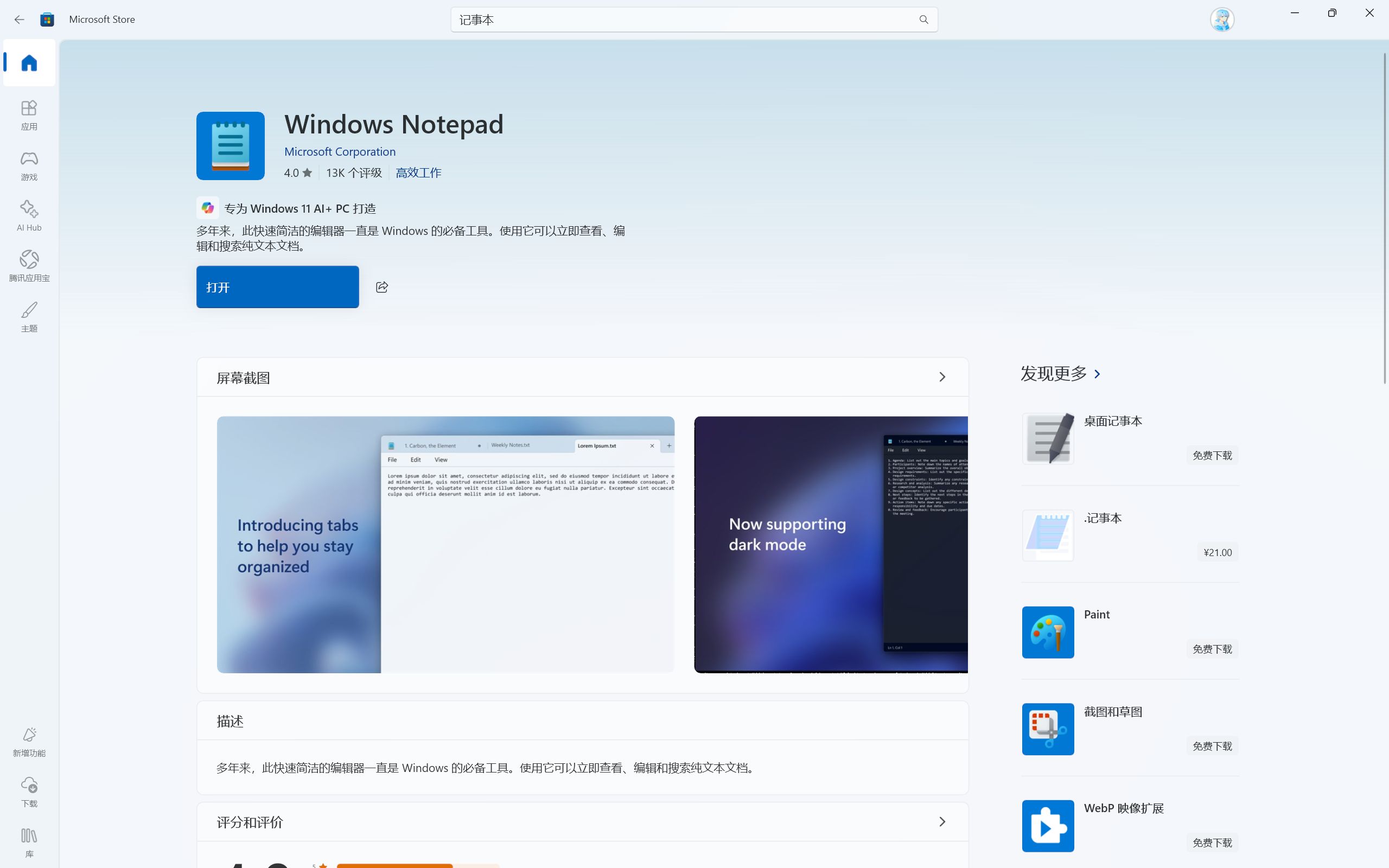Image resolution: width=1389 pixels, height=868 pixels.
Task: Download WebP 映像扩展 with 免费下载
Action: (x=1212, y=843)
